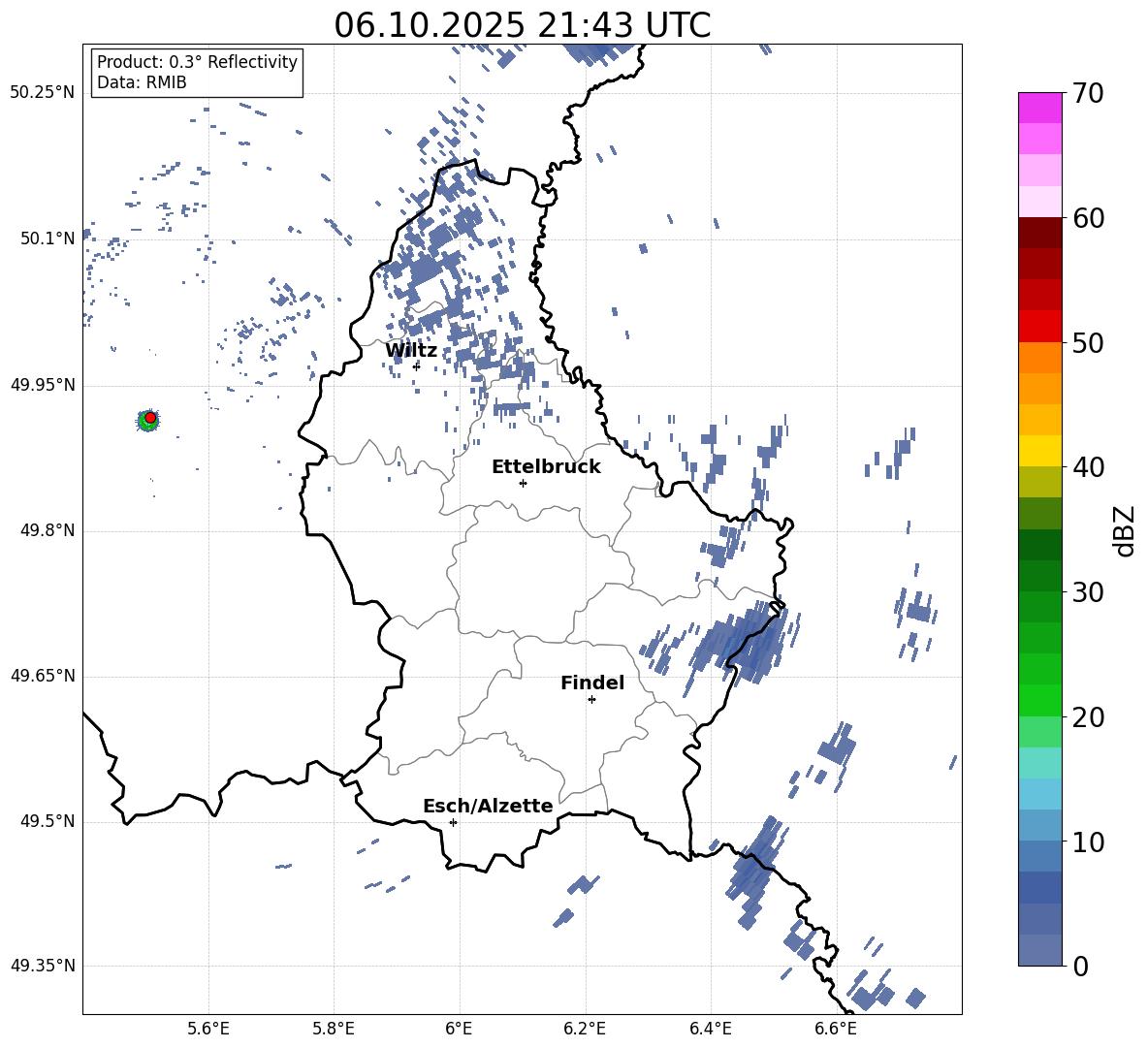1148x1048 pixels.
Task: Click the colorbar tick value 50
Action: [1088, 342]
